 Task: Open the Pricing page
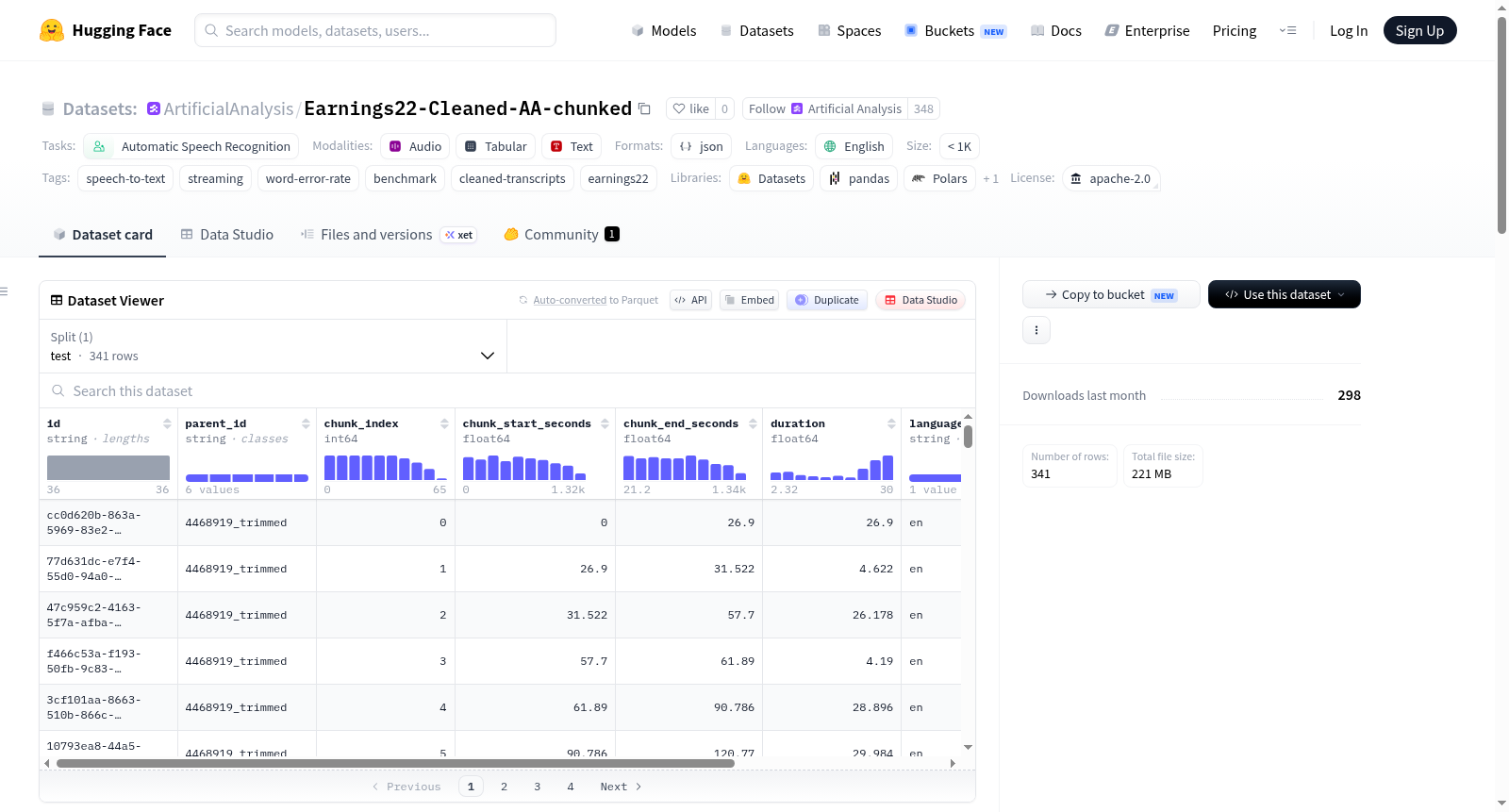(1235, 31)
